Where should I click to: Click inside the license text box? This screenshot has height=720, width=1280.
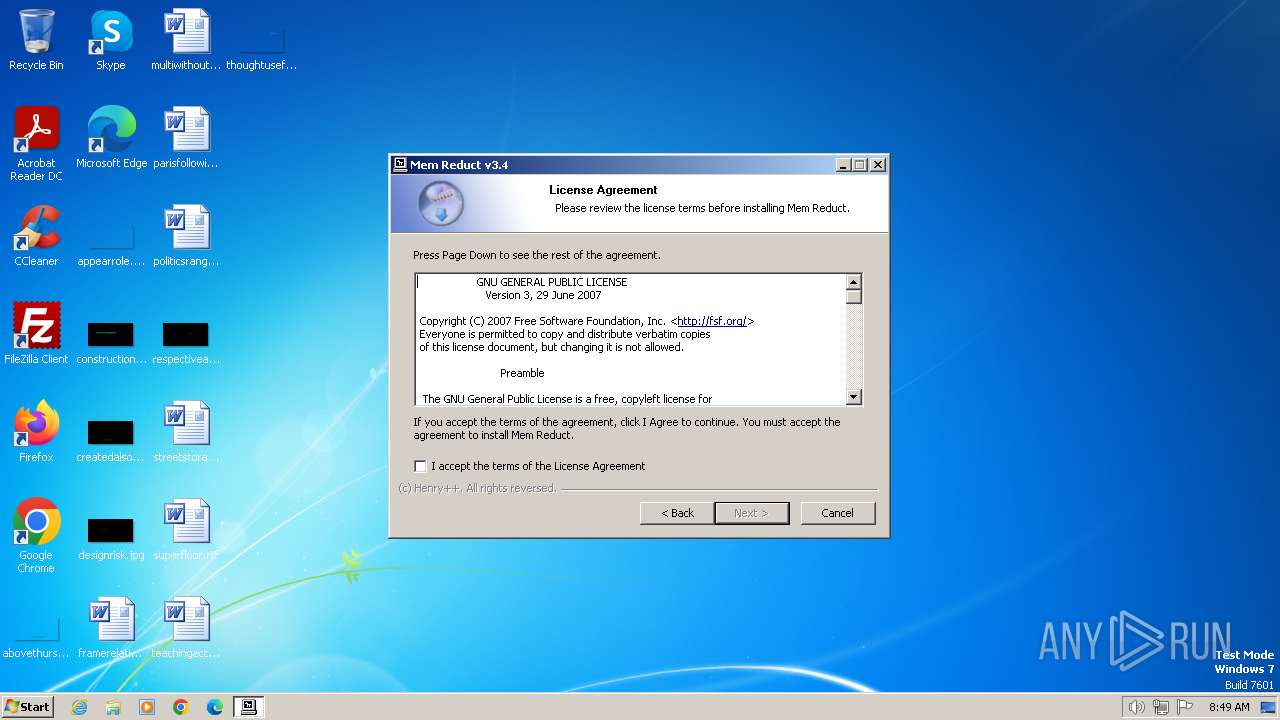tap(630, 339)
